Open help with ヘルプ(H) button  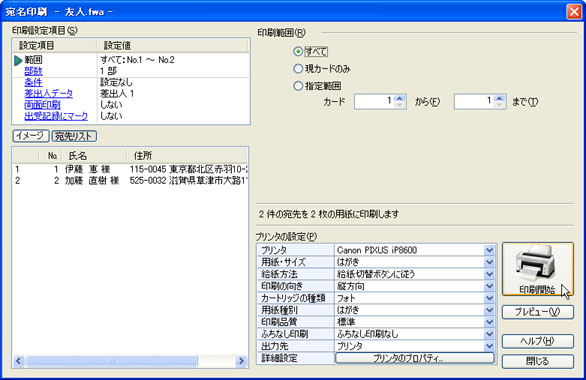coord(537,341)
